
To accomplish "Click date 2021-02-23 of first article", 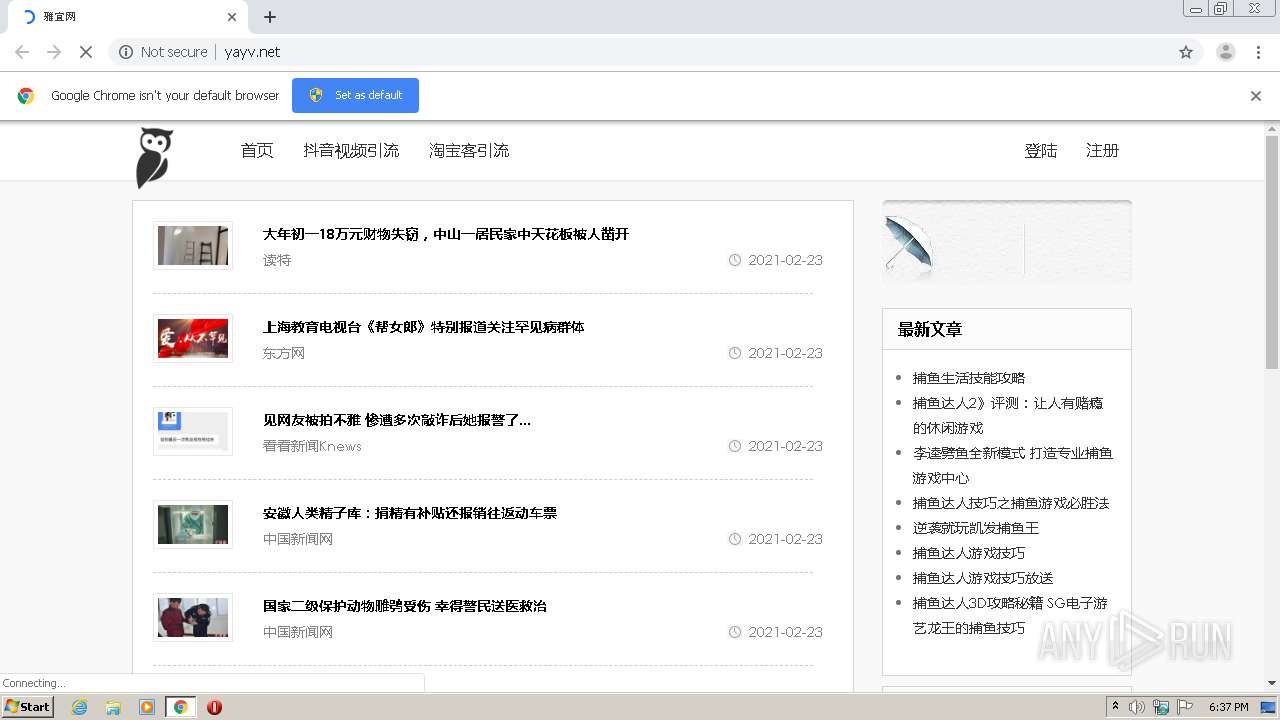I will (x=785, y=260).
